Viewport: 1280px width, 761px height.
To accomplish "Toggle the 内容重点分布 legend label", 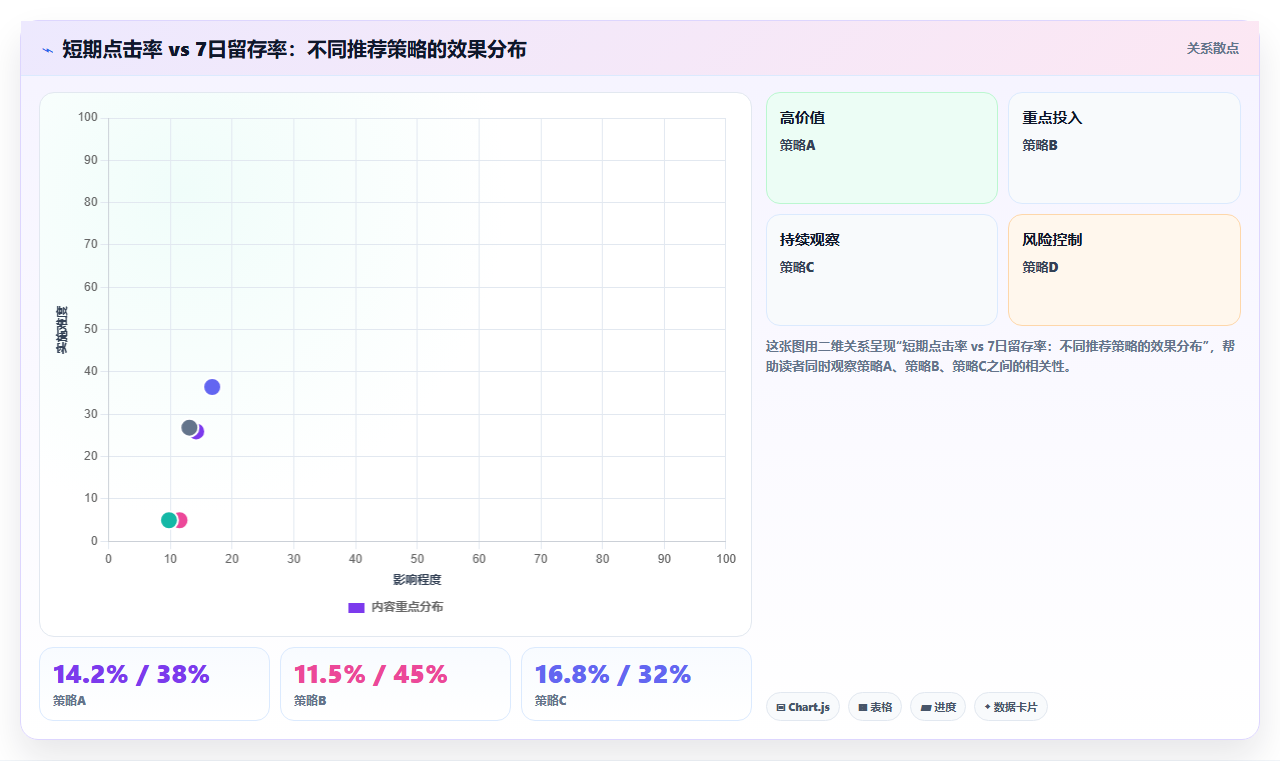I will (407, 607).
